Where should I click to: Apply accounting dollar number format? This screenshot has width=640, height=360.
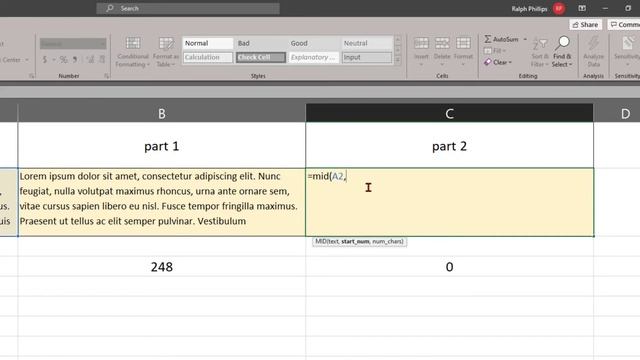tap(45, 60)
